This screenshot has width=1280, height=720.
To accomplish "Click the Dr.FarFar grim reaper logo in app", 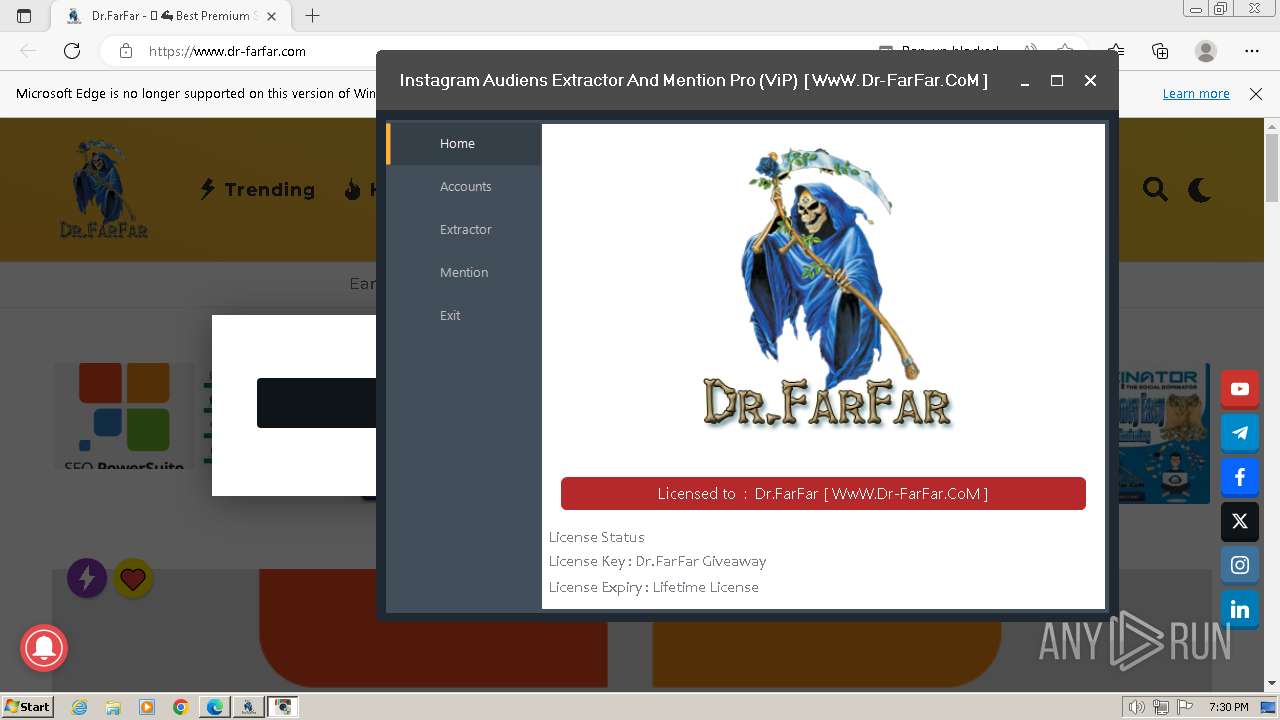I will tap(826, 290).
